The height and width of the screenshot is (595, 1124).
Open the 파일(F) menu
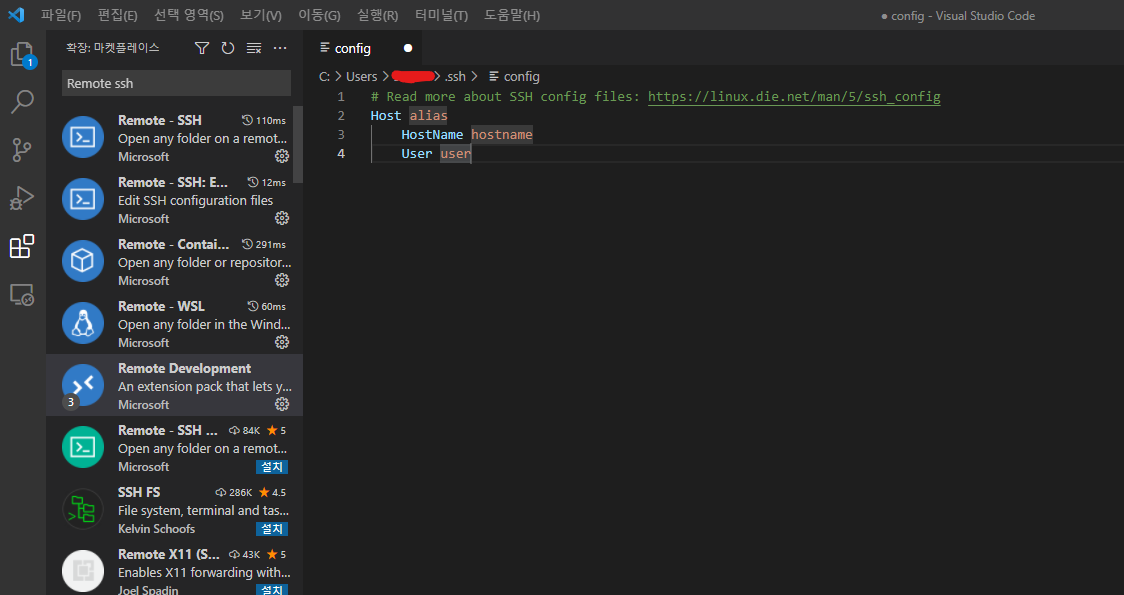click(x=61, y=15)
